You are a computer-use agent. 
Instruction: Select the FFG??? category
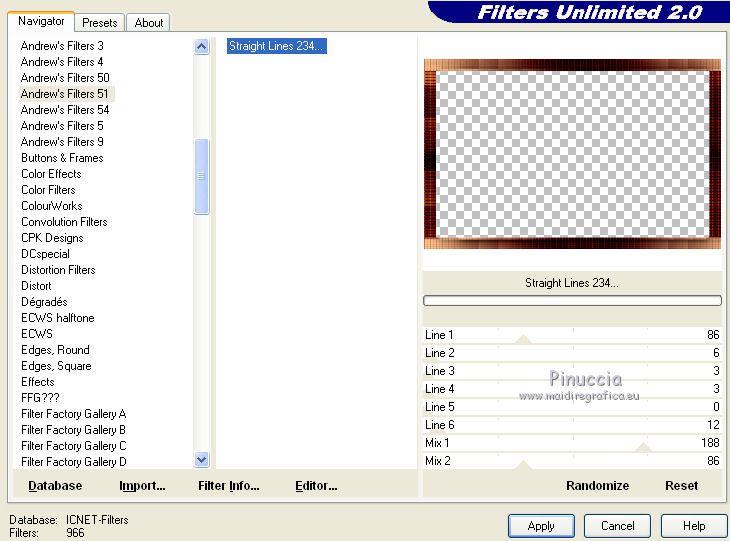pos(40,398)
